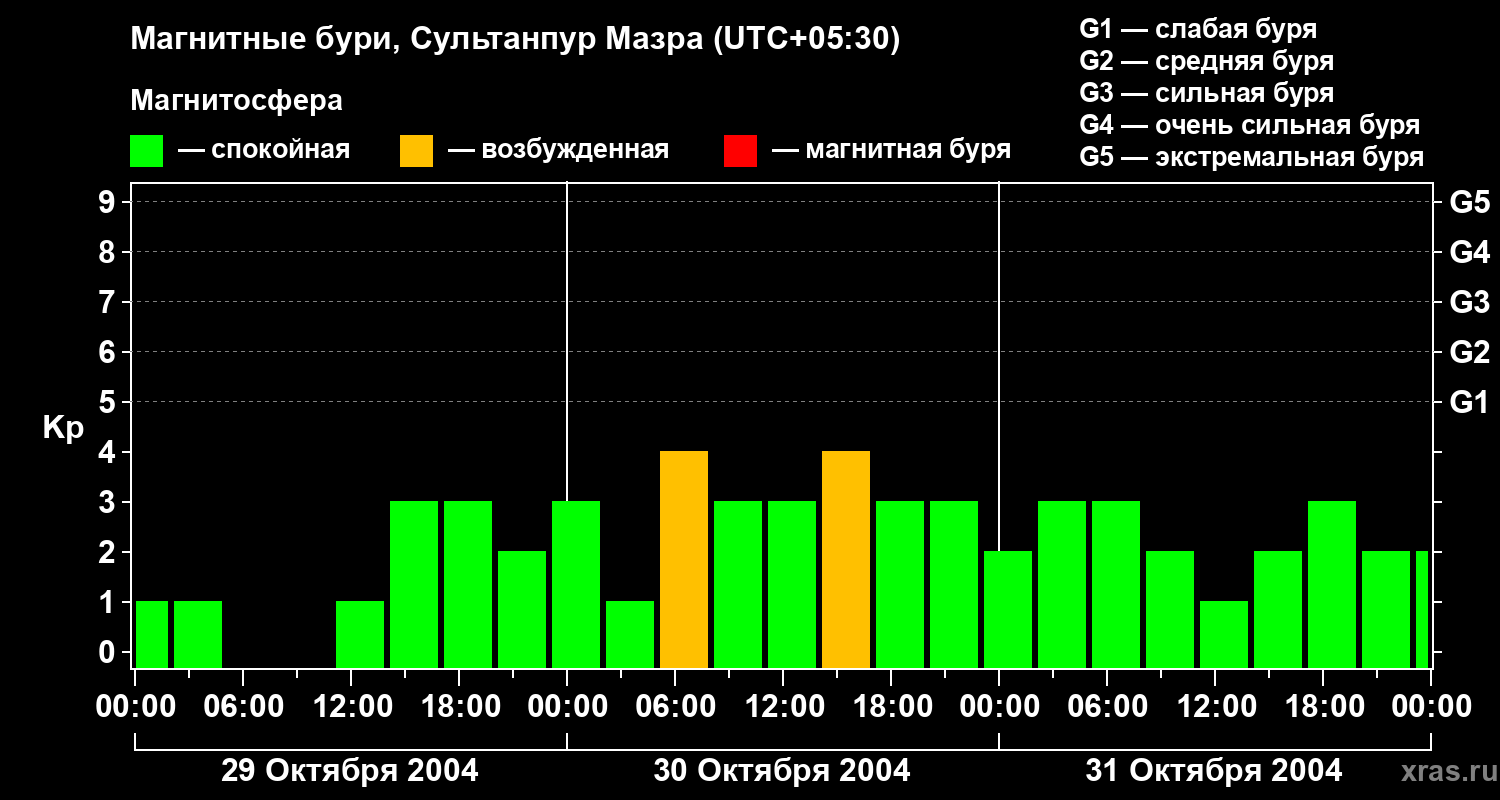
Task: Click the 18:00 time label for 31 October
Action: (x=1324, y=707)
